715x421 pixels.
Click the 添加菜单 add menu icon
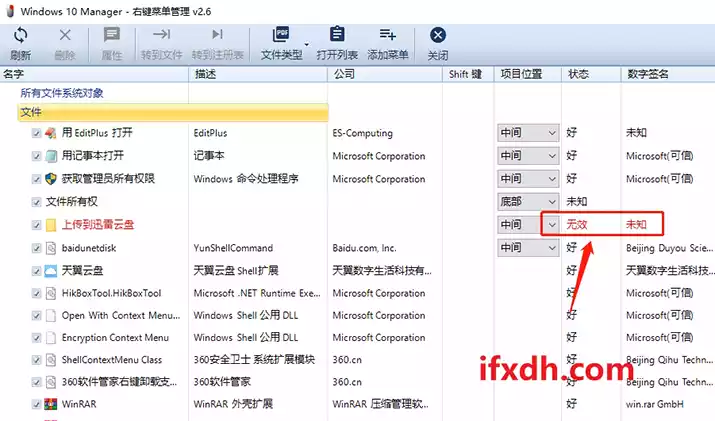click(387, 34)
